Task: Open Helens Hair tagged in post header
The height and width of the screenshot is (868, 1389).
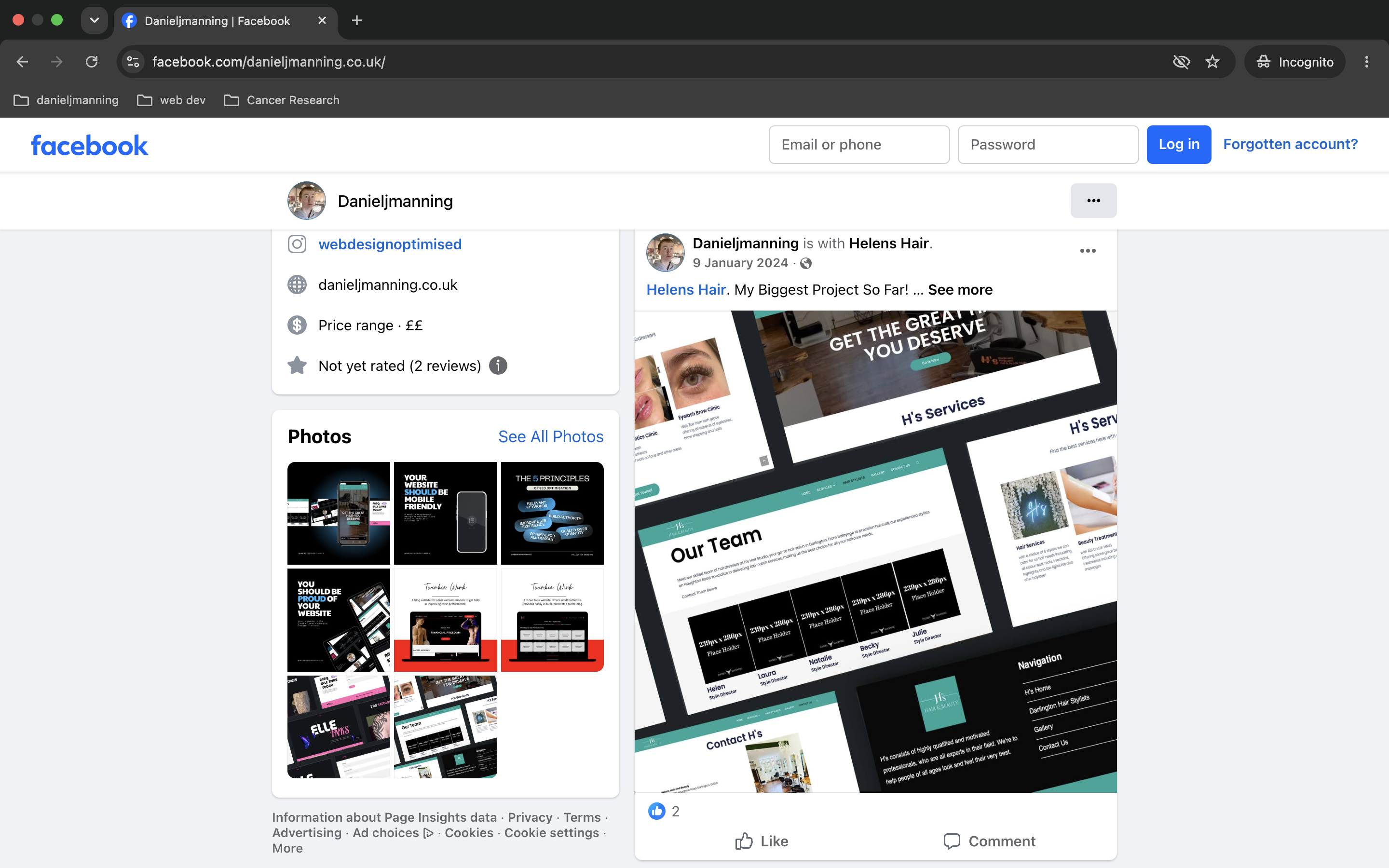Action: click(888, 244)
